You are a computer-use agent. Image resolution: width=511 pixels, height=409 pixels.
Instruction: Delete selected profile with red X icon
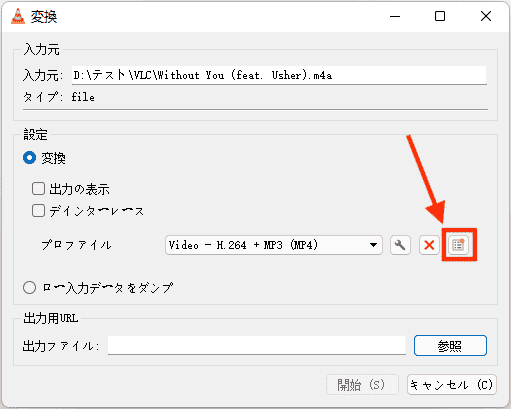429,245
